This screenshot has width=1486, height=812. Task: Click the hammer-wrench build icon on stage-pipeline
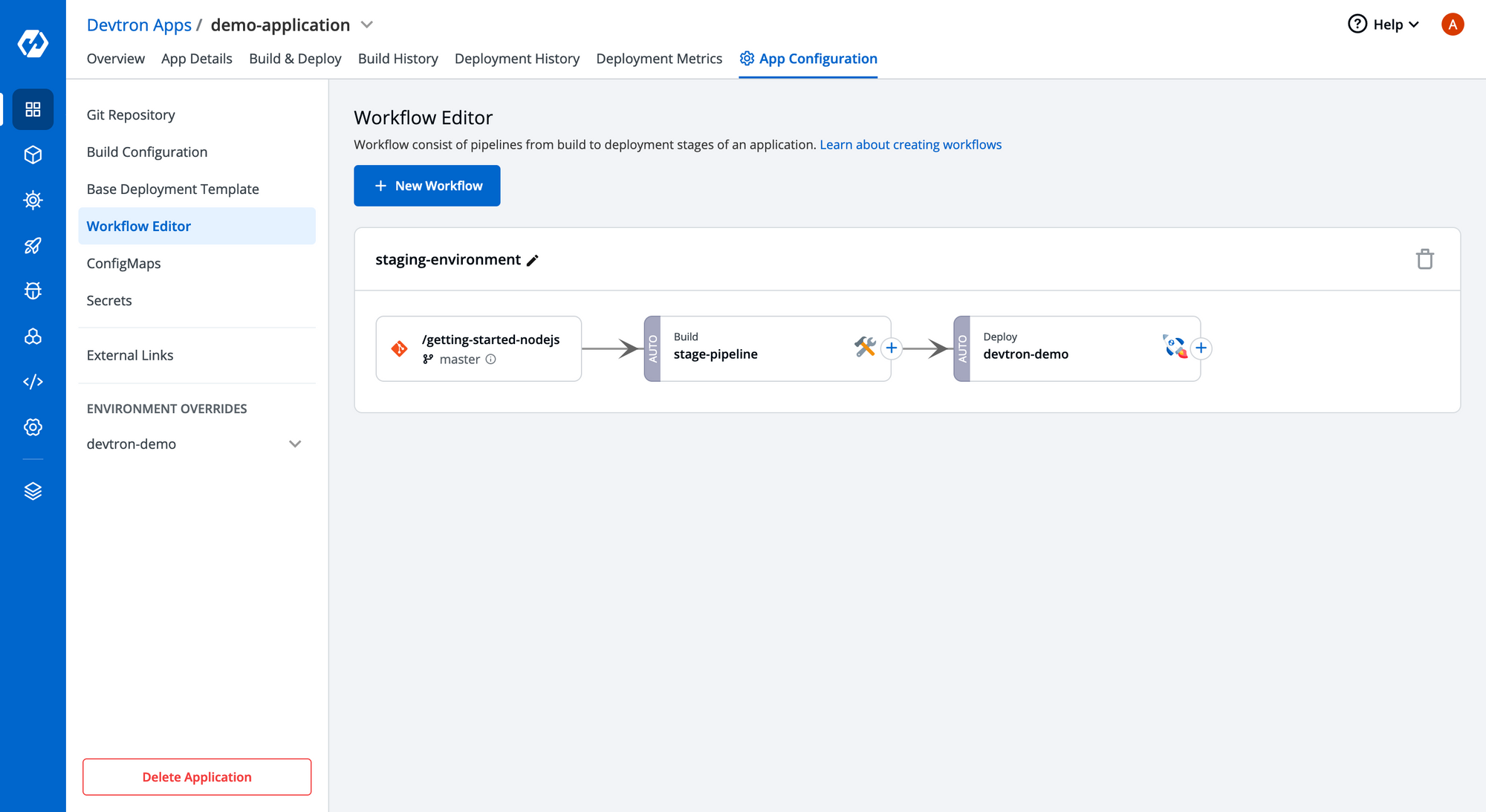tap(865, 346)
